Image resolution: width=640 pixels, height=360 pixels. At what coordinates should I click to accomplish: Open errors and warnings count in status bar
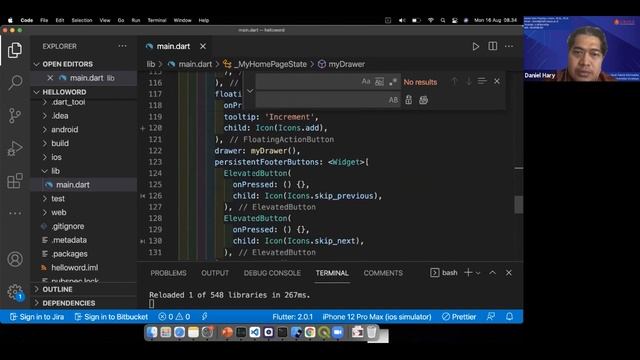[x=174, y=317]
